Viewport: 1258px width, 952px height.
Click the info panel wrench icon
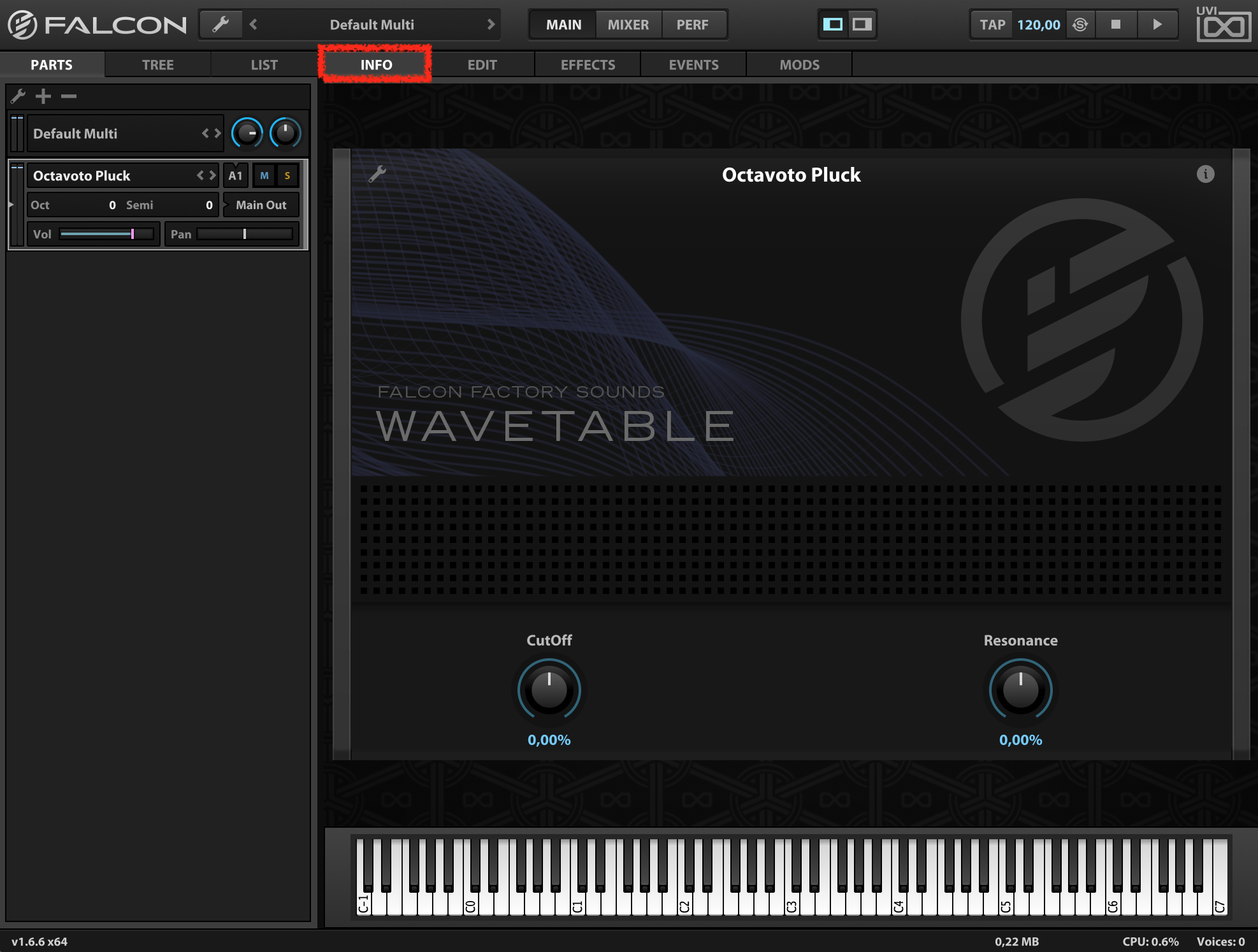377,174
